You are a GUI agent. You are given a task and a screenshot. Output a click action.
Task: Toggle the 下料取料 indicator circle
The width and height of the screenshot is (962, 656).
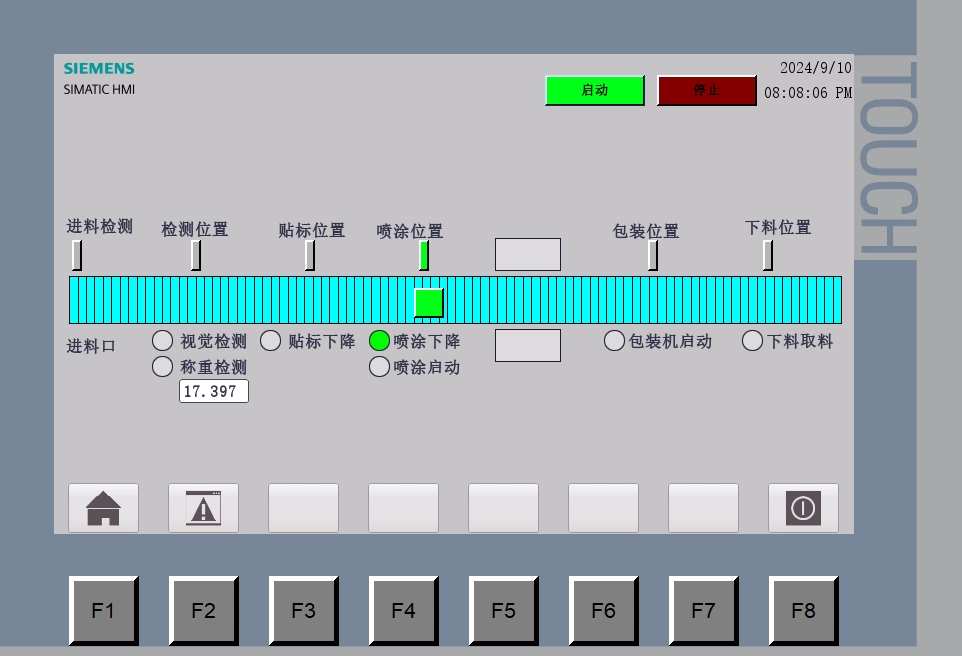(752, 341)
